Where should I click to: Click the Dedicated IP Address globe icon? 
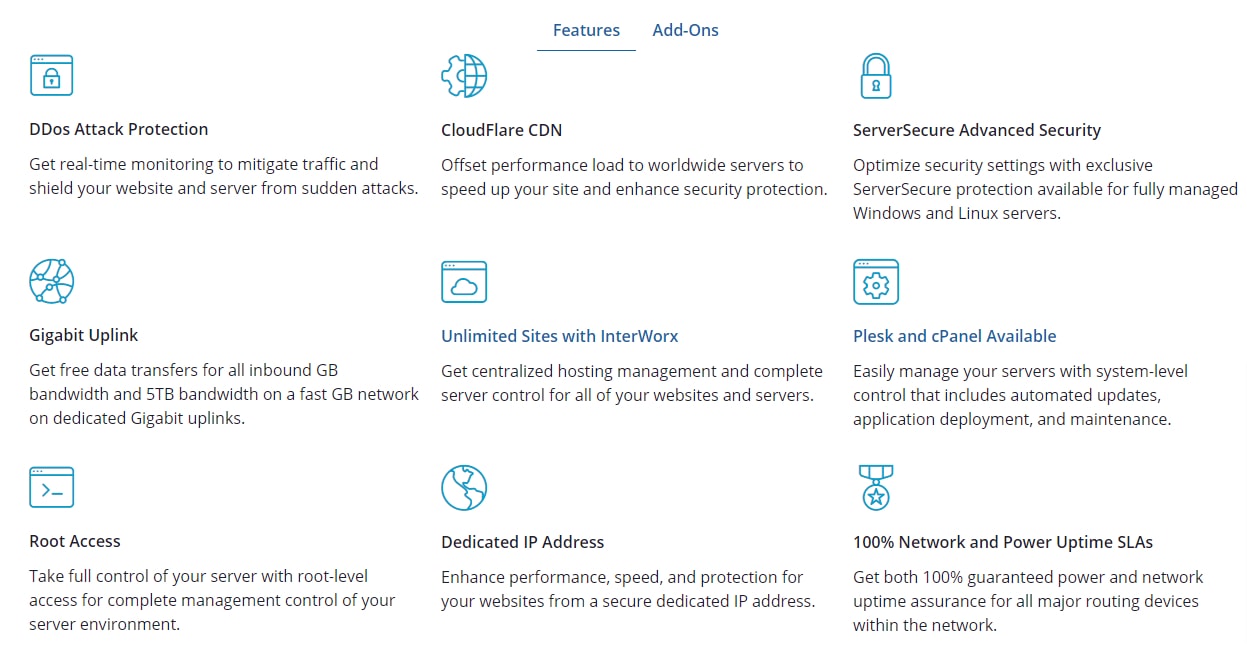(x=464, y=488)
